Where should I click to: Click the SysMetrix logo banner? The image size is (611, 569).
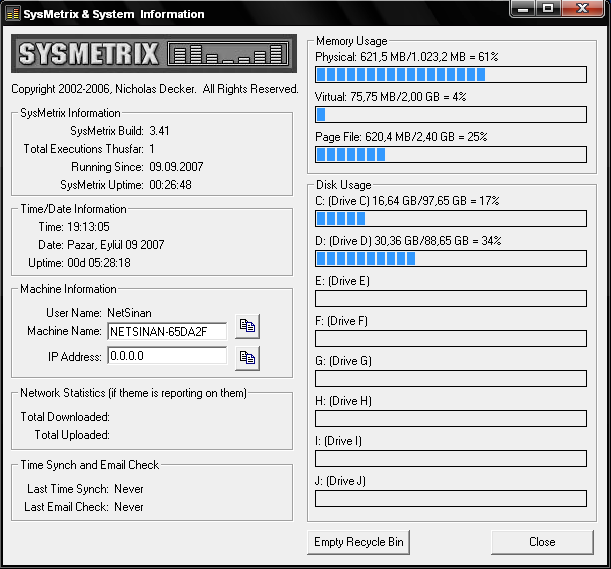pos(152,54)
